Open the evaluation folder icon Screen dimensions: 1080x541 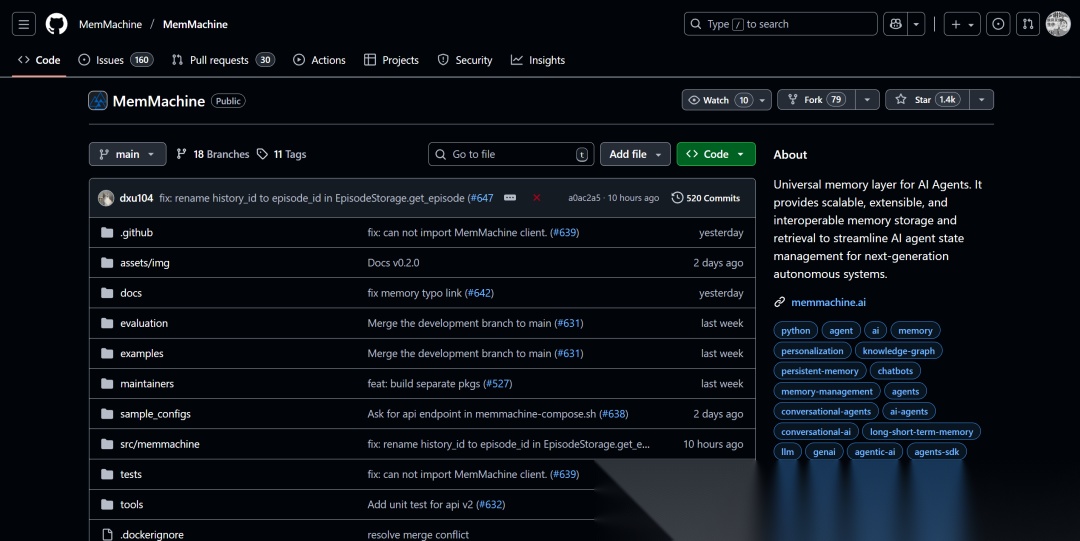point(107,324)
